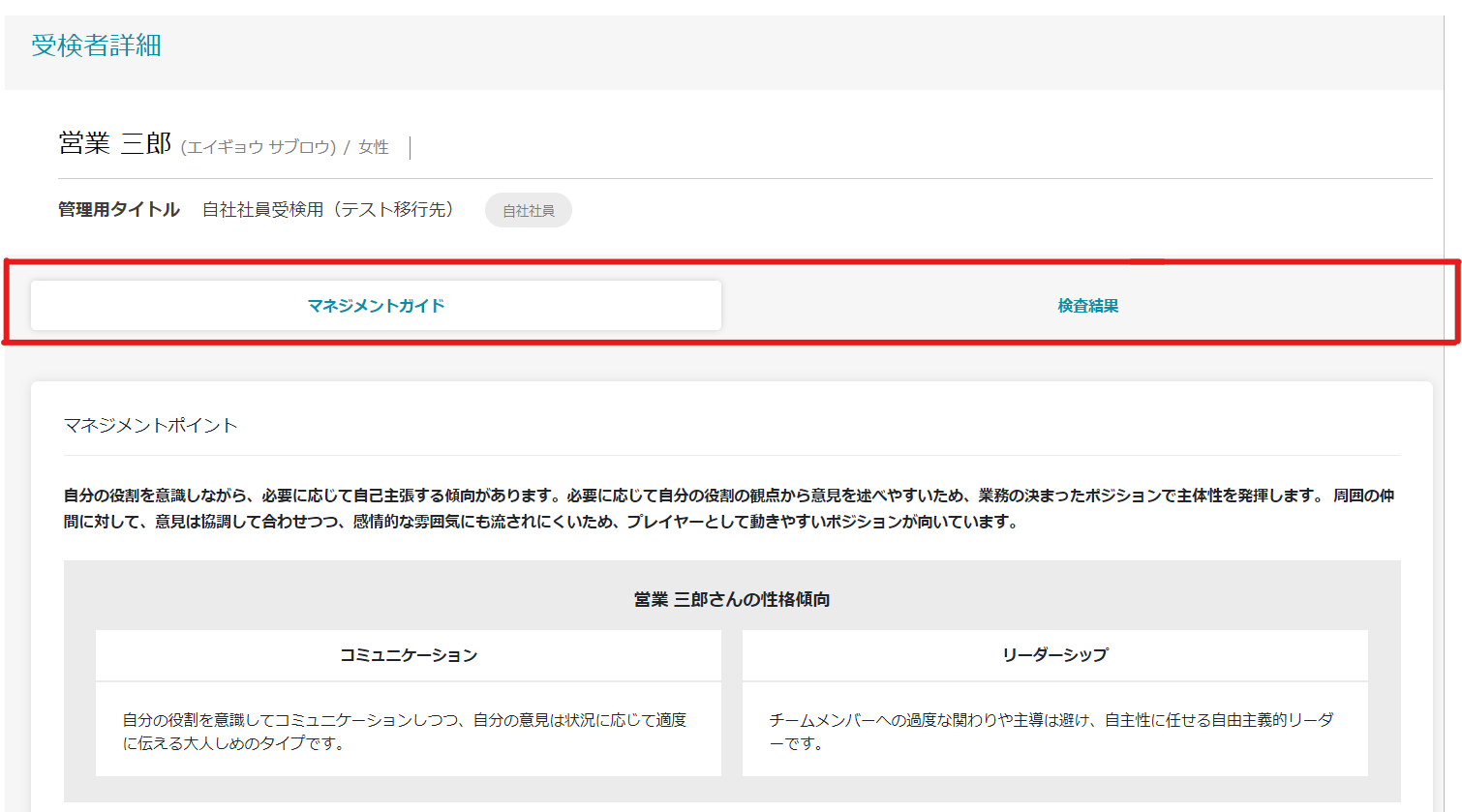Viewport: 1462px width, 812px height.
Task: Click the マネジメントポイント section heading
Action: pyautogui.click(x=151, y=425)
